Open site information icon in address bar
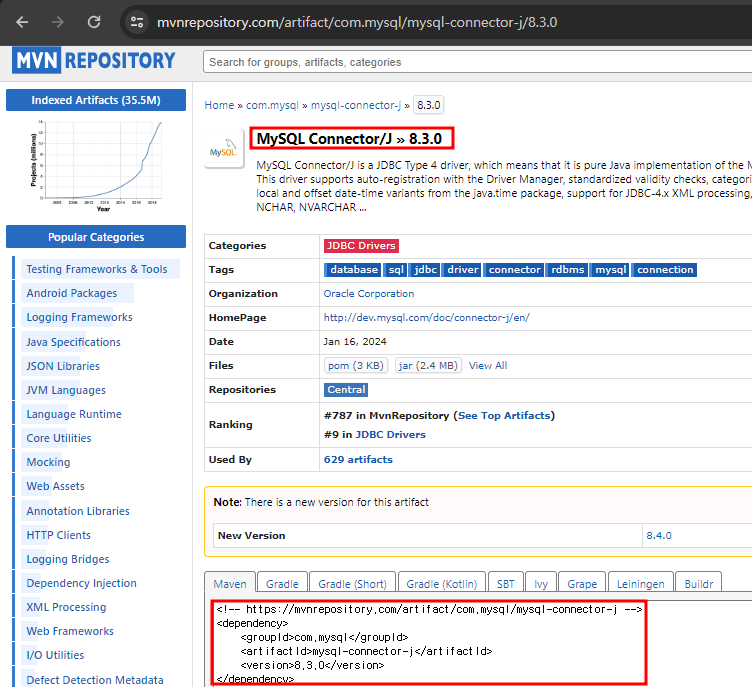752x687 pixels. pos(137,22)
